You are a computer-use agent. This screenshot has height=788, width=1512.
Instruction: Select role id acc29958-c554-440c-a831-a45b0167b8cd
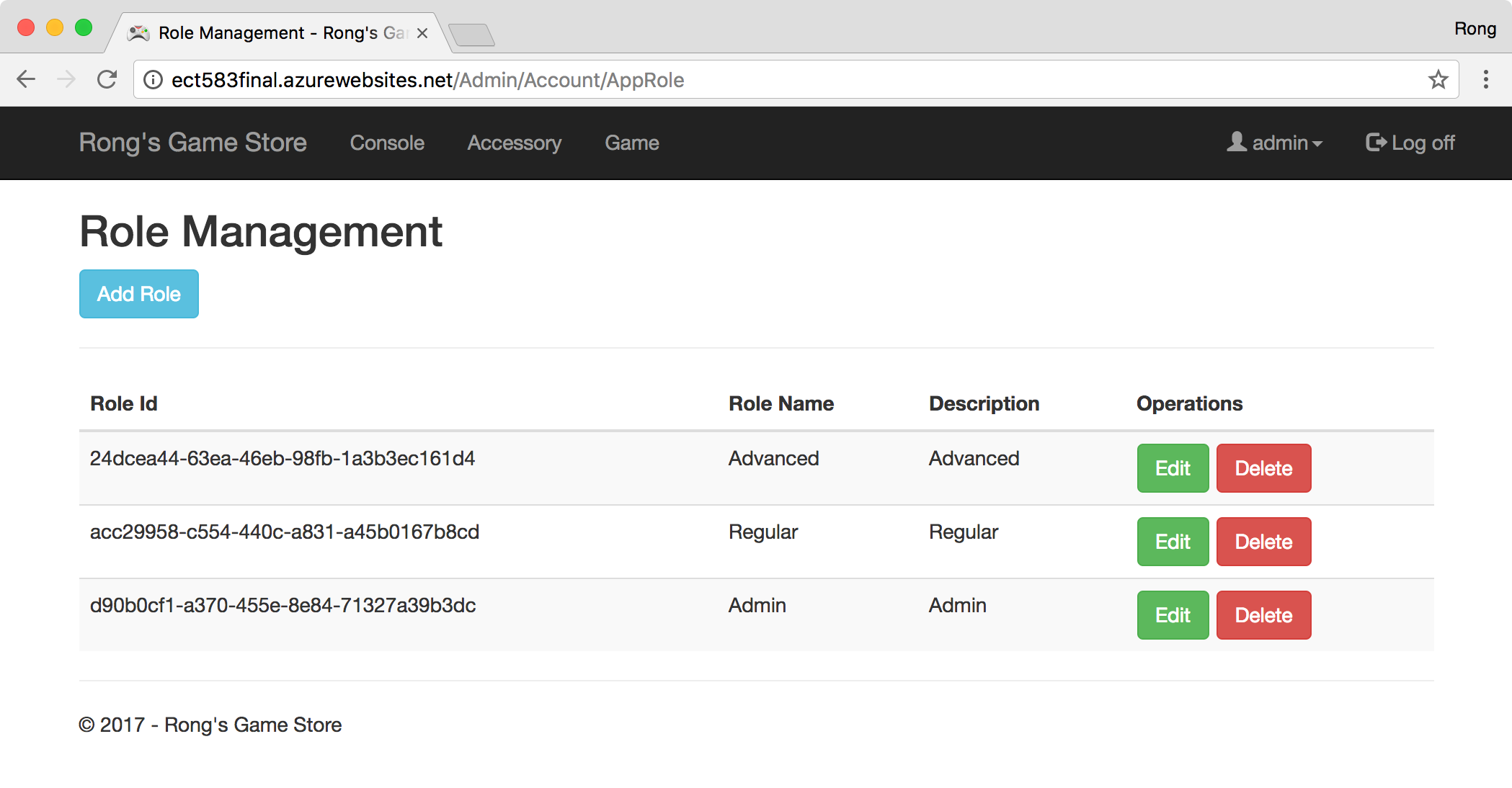(x=285, y=532)
